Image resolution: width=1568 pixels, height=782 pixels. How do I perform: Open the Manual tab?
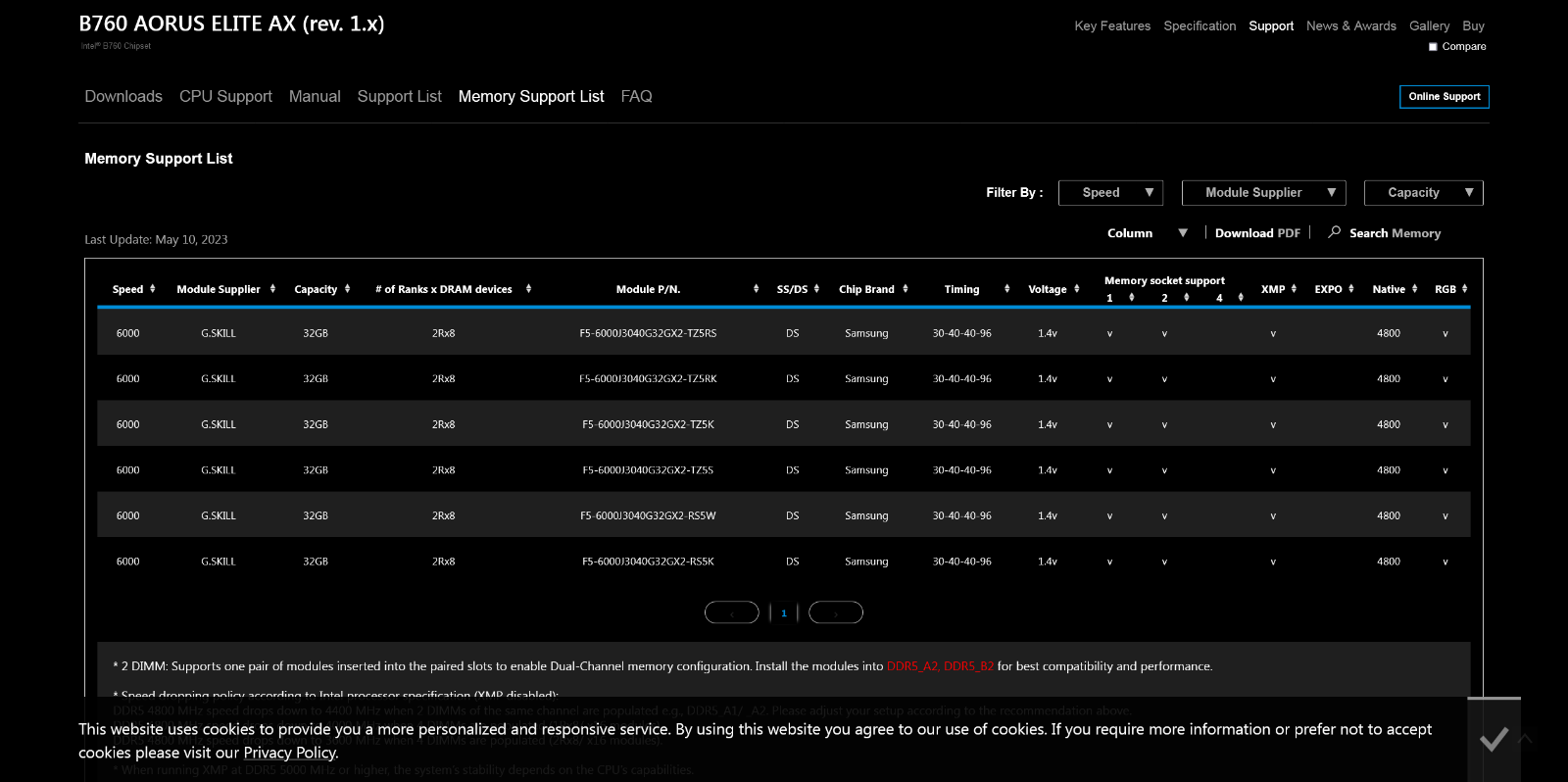315,96
